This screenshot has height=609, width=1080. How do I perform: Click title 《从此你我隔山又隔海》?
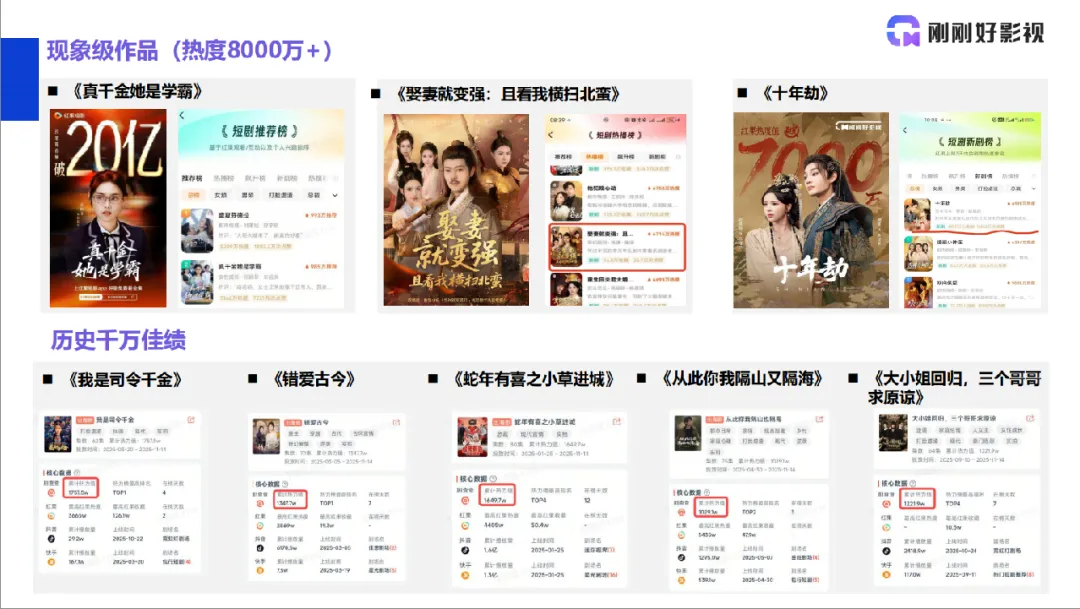tap(742, 378)
